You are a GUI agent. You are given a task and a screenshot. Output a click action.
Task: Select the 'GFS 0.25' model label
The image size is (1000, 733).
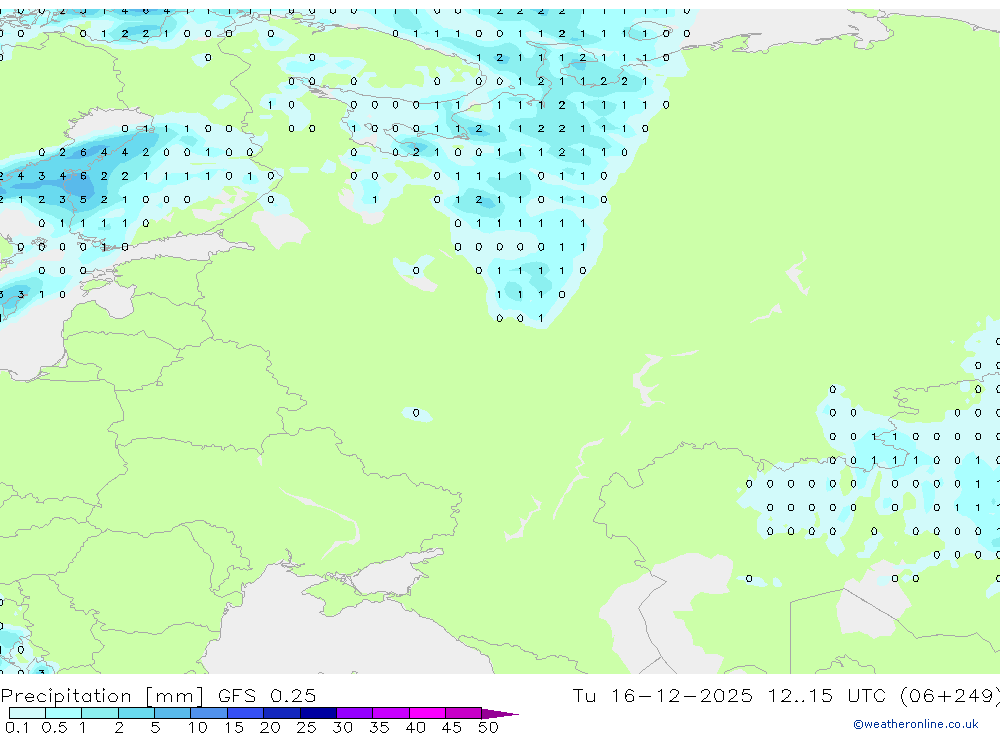click(x=267, y=695)
